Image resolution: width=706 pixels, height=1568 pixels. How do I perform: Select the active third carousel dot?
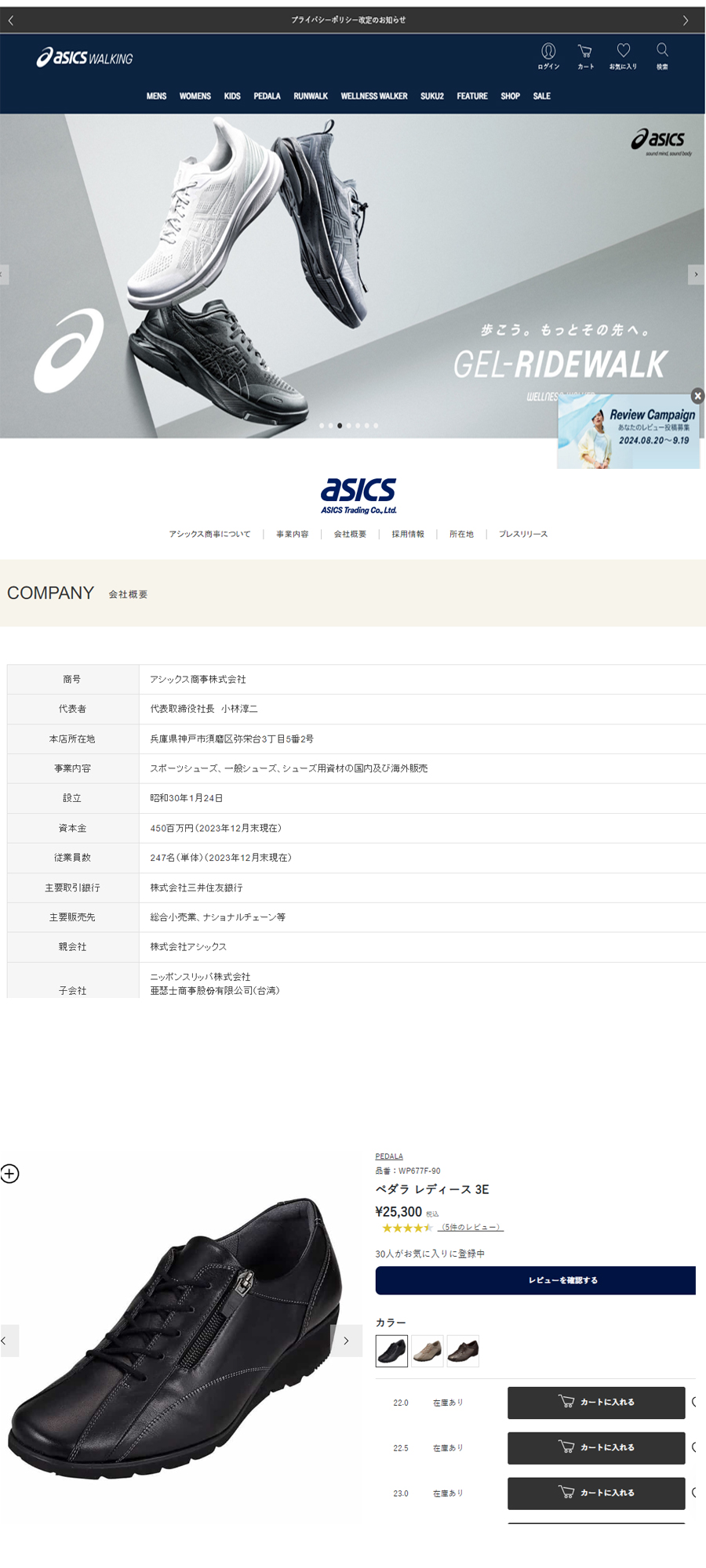click(340, 426)
